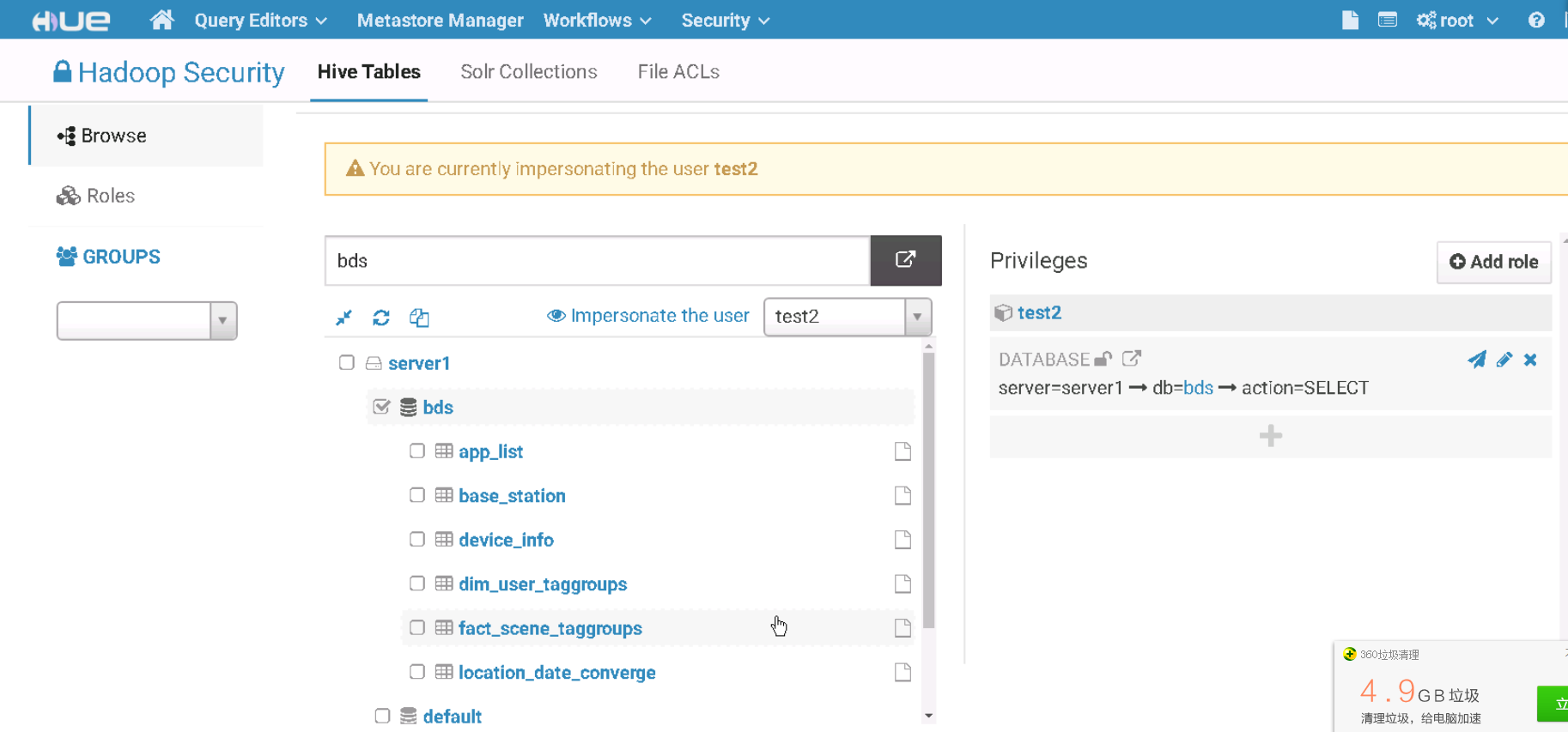The height and width of the screenshot is (732, 1568).
Task: Open the bds path in Metastore
Action: pyautogui.click(x=906, y=260)
